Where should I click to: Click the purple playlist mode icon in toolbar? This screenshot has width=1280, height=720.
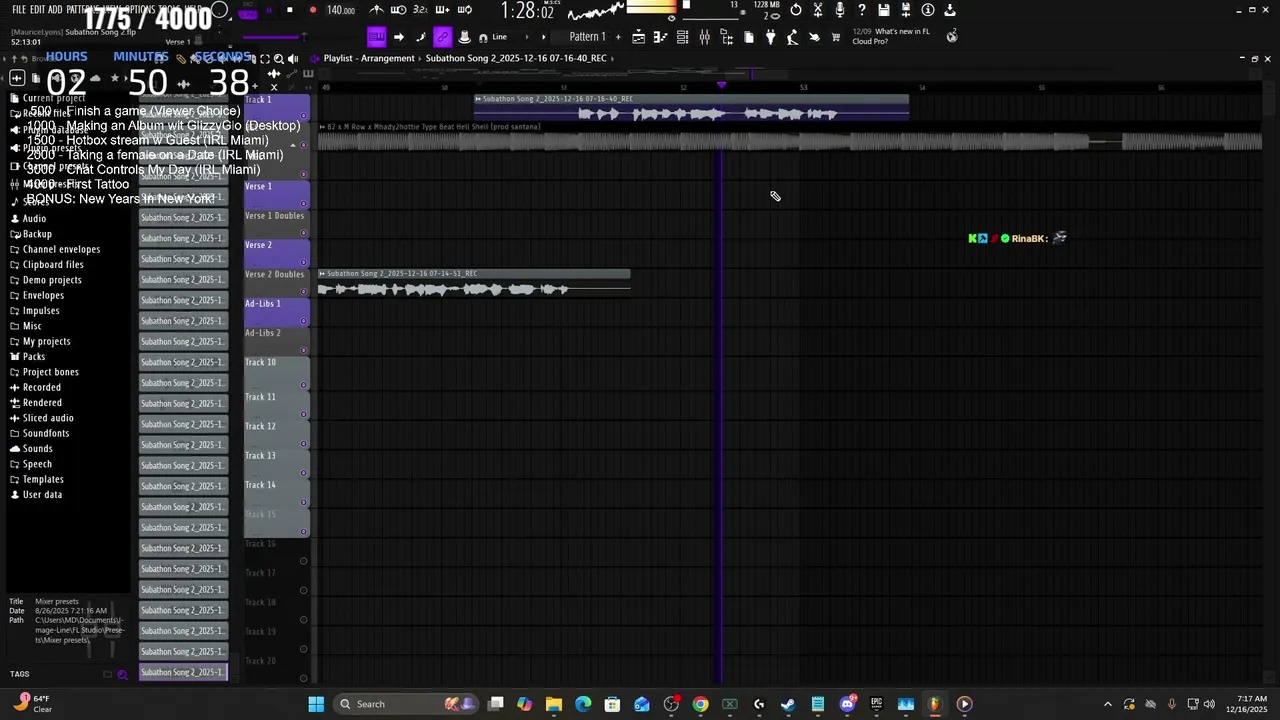coord(377,37)
